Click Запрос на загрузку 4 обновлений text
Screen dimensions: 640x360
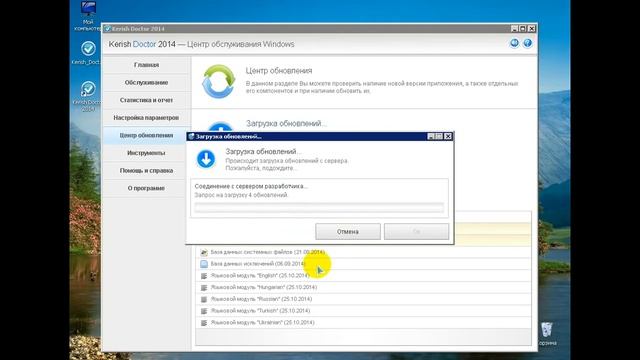(241, 195)
